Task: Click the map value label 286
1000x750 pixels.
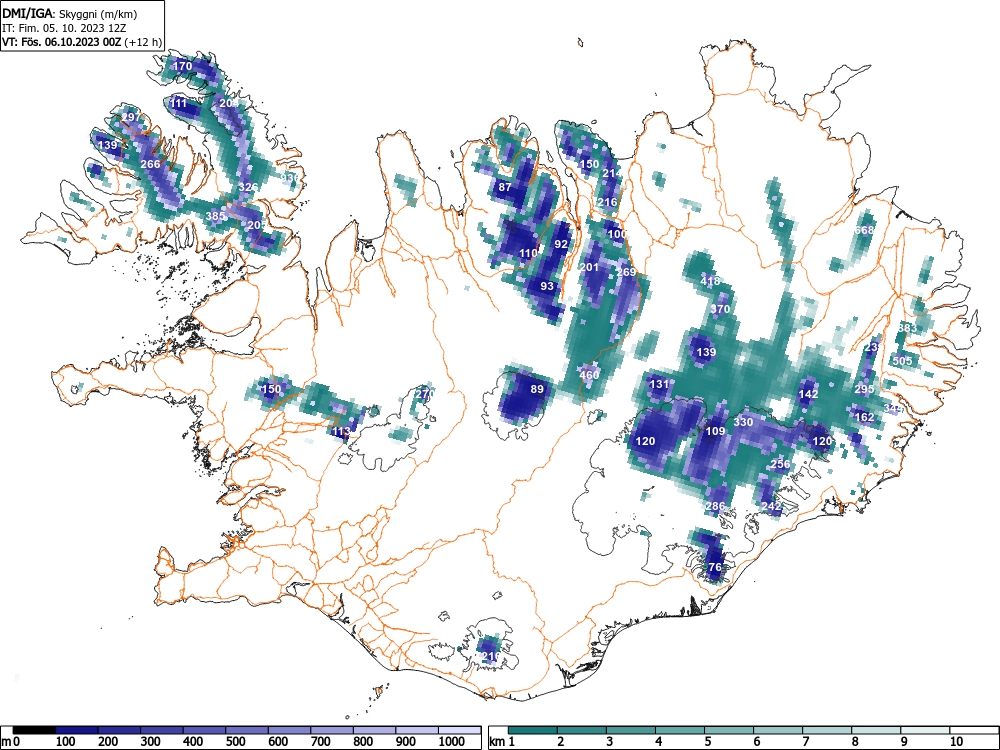Action: coord(716,506)
